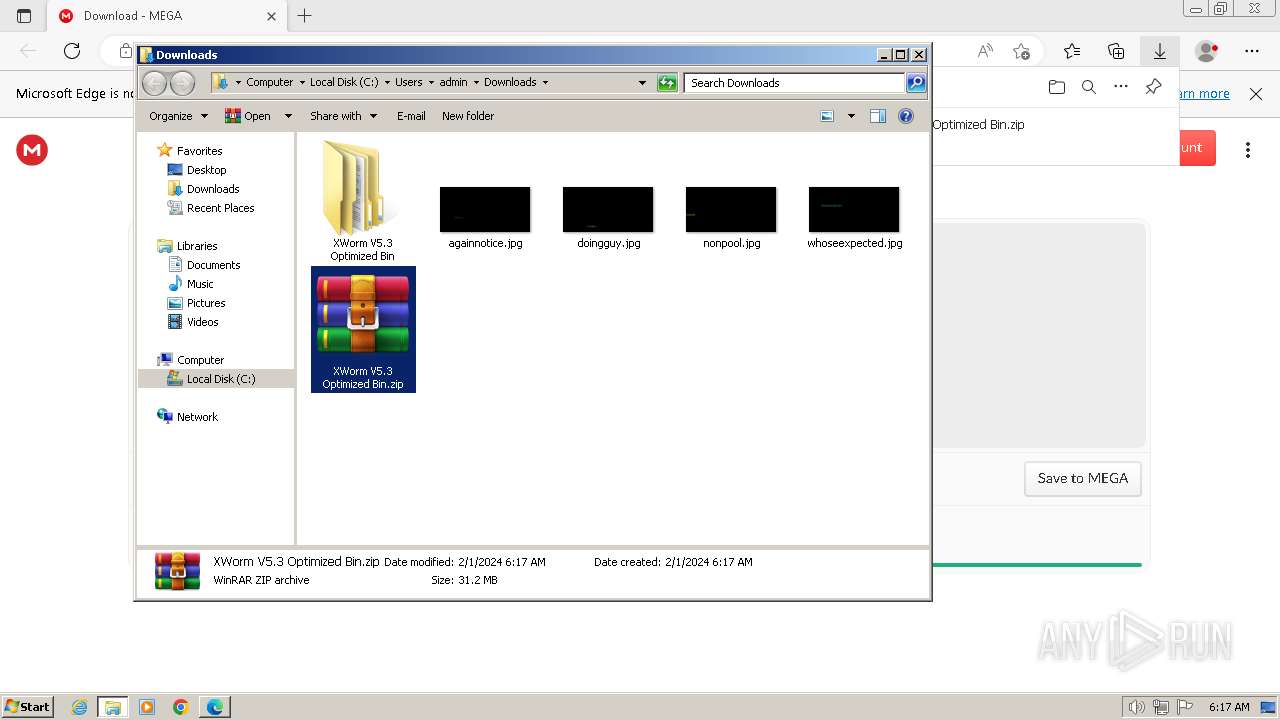Viewport: 1280px width, 720px height.
Task: Create a New folder
Action: 468,116
